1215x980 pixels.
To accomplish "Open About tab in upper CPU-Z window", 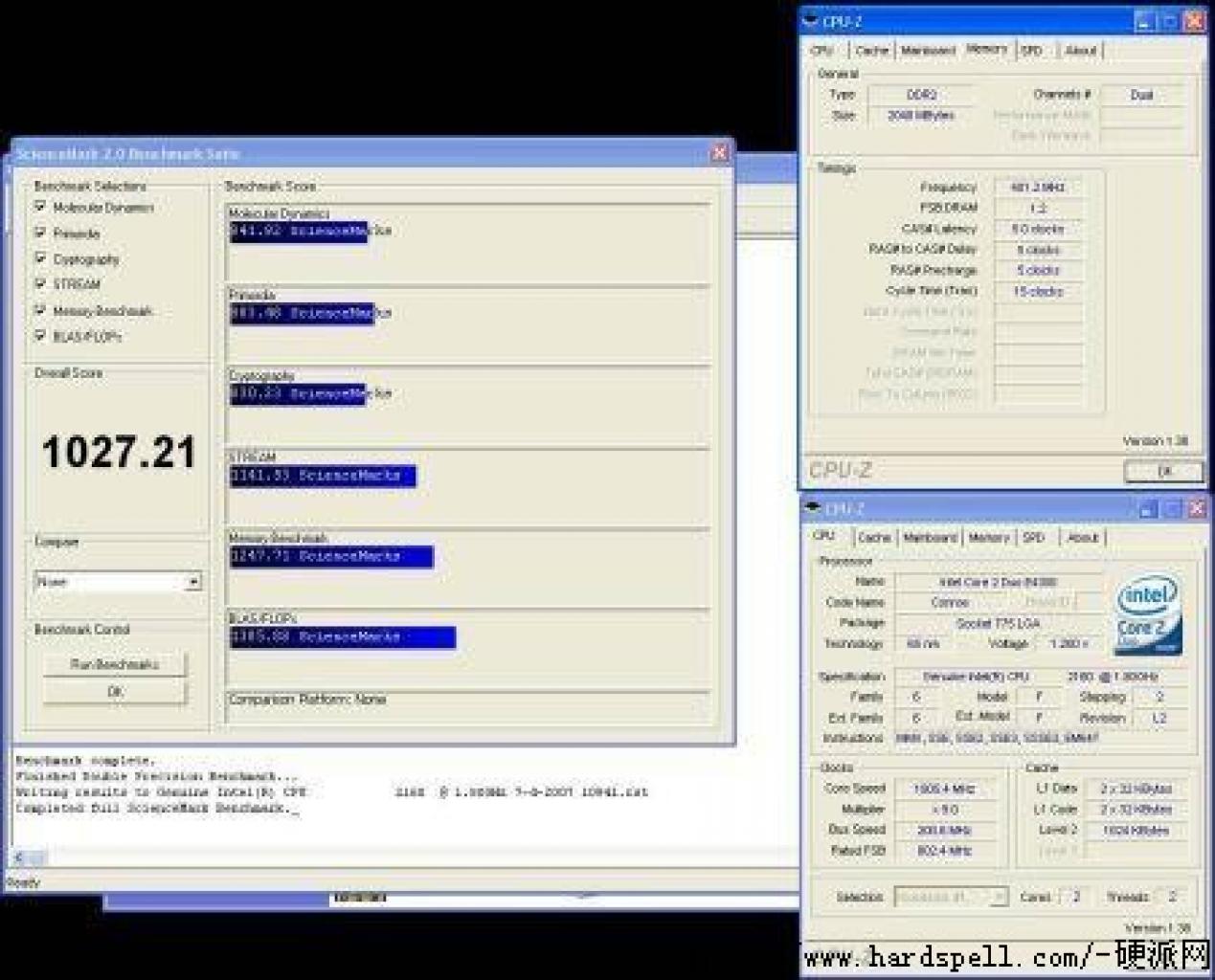I will [x=1081, y=50].
